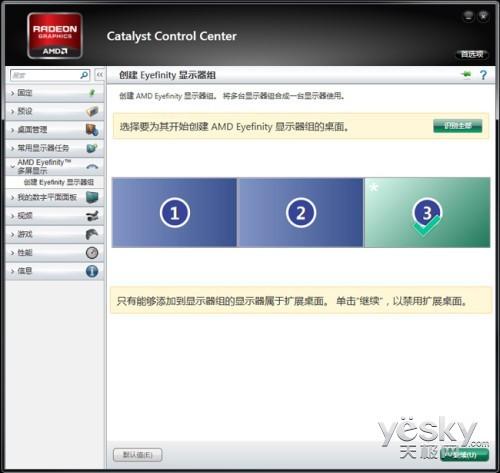This screenshot has height=473, width=500.
Task: Open help with the question mark icon
Action: (x=483, y=75)
